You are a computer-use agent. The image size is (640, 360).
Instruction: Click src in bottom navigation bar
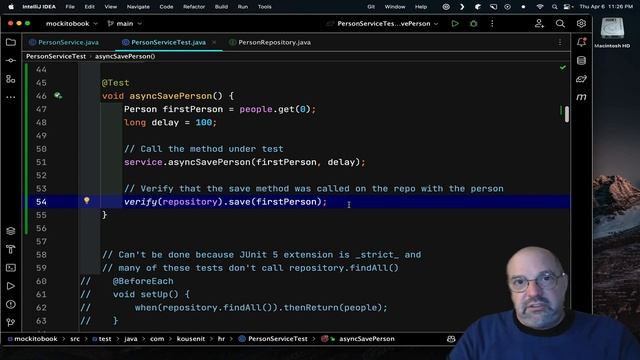75,339
